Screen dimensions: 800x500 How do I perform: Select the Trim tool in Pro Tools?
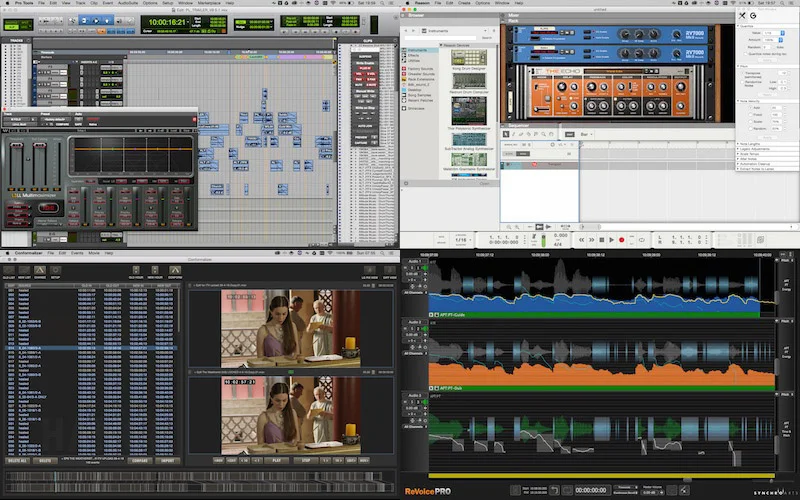coord(84,21)
